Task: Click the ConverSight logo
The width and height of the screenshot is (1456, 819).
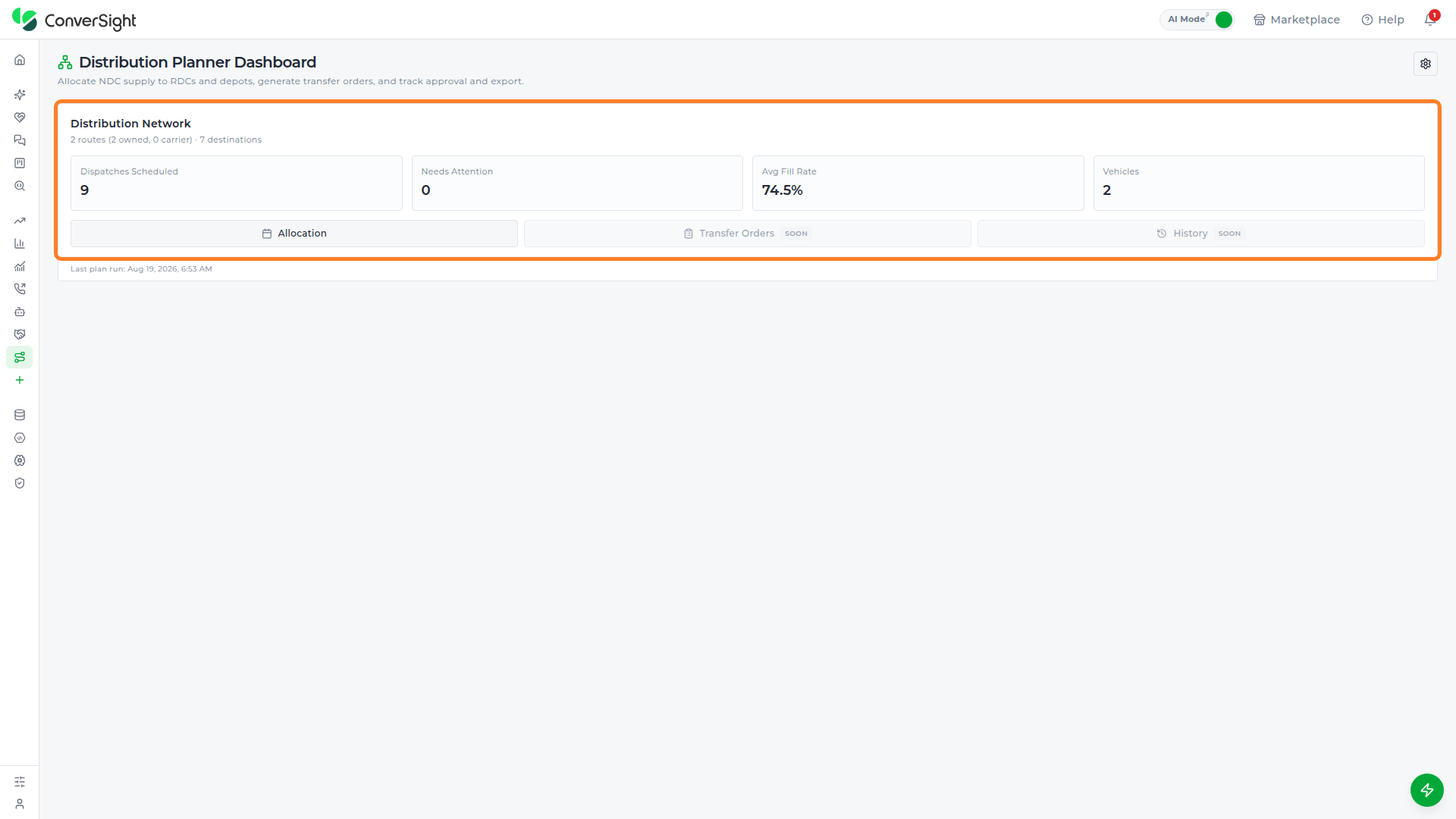Action: pos(74,20)
